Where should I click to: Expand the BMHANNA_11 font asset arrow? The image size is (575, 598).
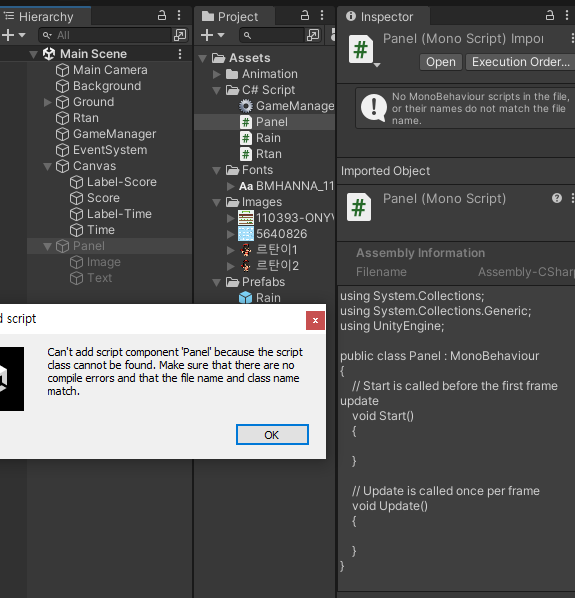point(230,186)
